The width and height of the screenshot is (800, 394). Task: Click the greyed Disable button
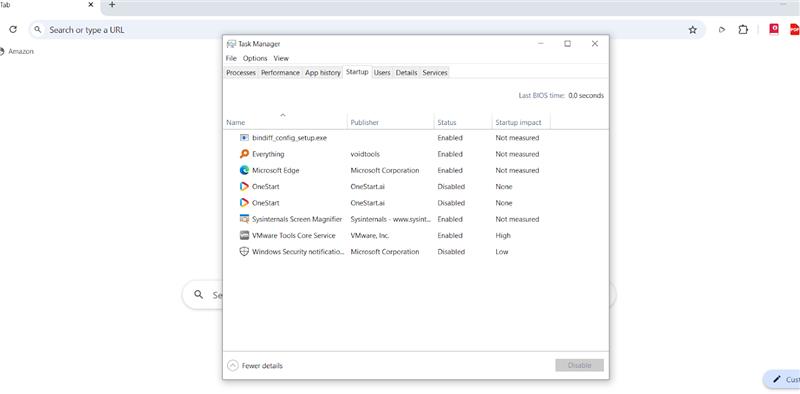pyautogui.click(x=579, y=365)
